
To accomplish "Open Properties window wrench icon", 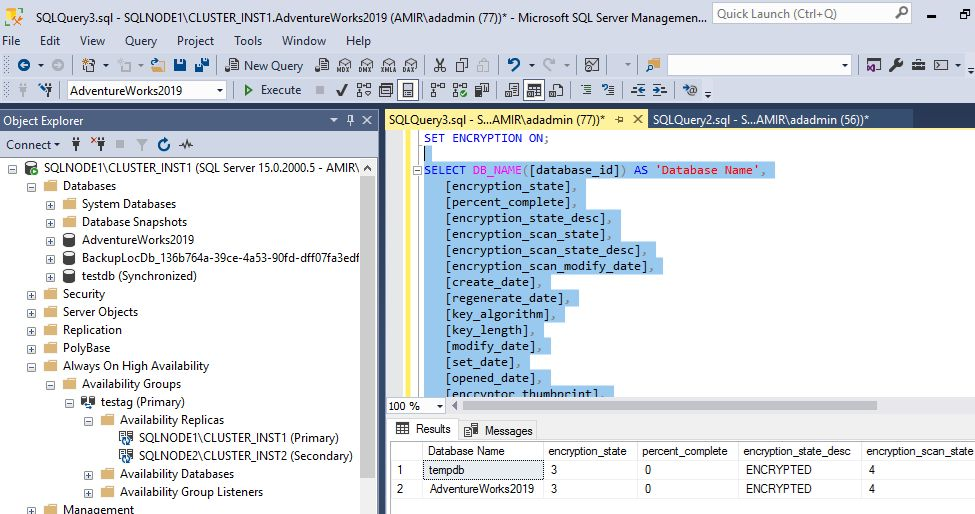I will [896, 65].
